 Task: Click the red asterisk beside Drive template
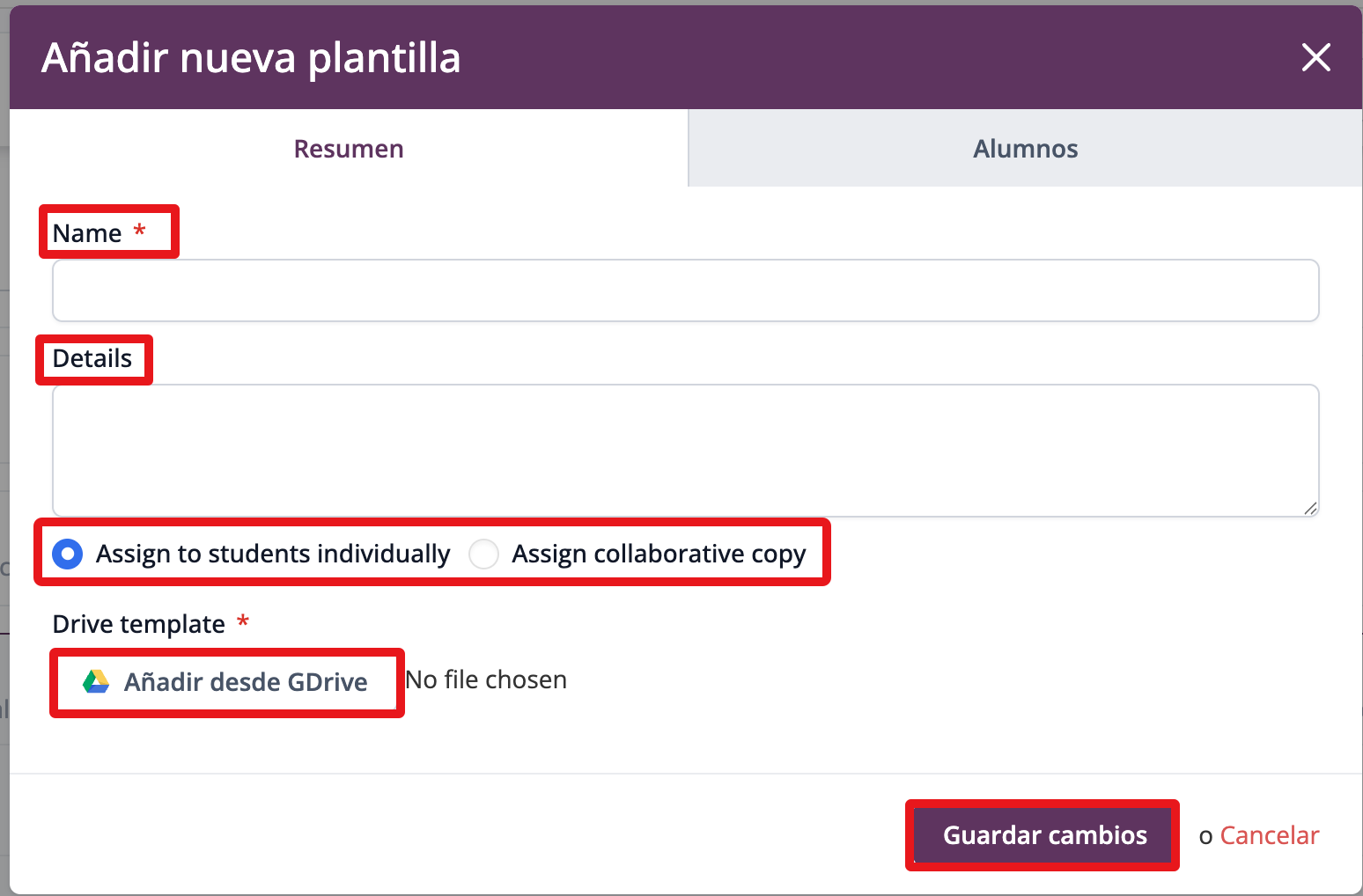tap(243, 622)
